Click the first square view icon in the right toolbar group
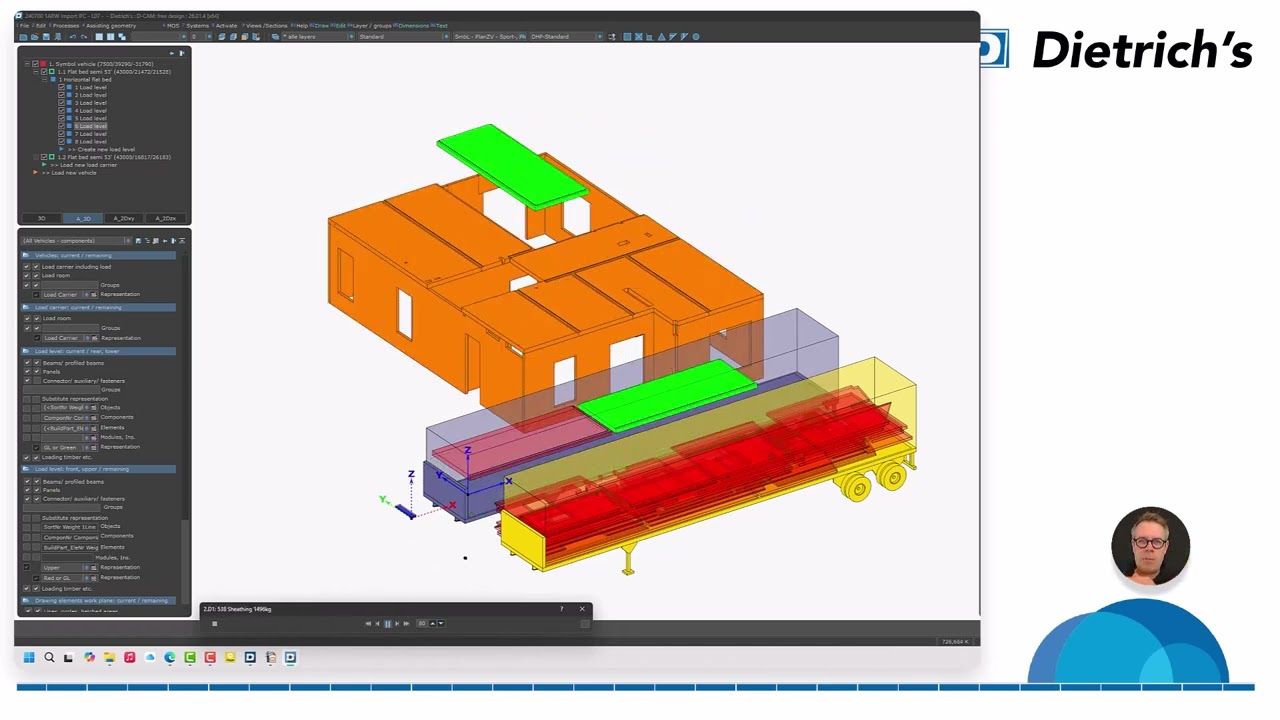 [x=627, y=37]
